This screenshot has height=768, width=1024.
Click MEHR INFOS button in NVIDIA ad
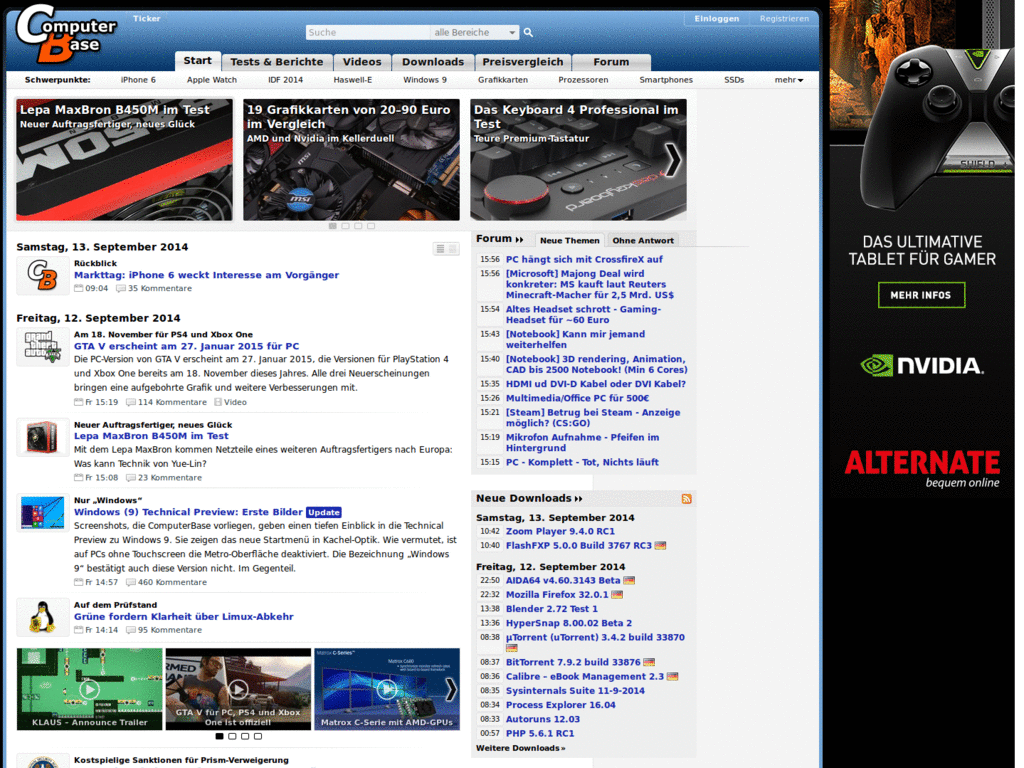tap(921, 295)
